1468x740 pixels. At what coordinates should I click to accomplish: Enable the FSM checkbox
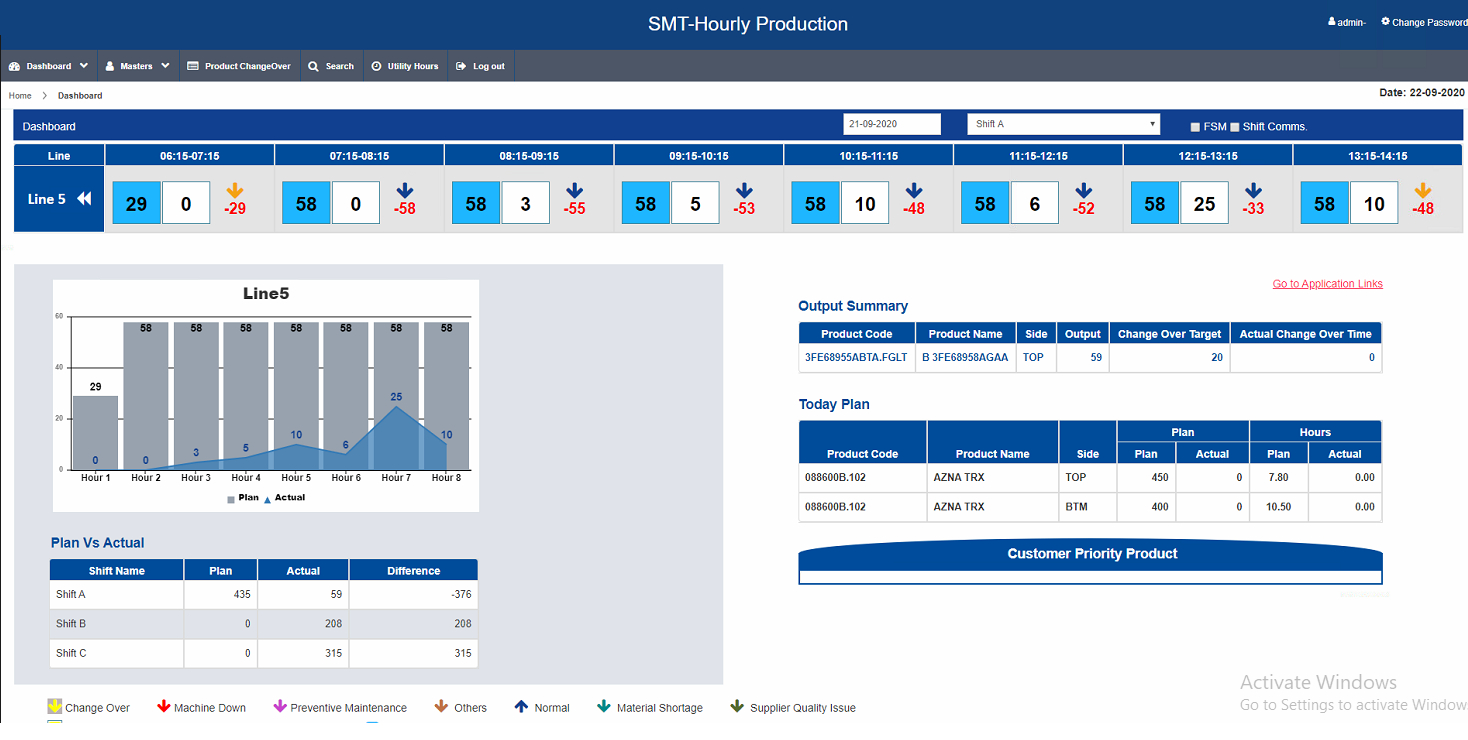pos(1195,127)
